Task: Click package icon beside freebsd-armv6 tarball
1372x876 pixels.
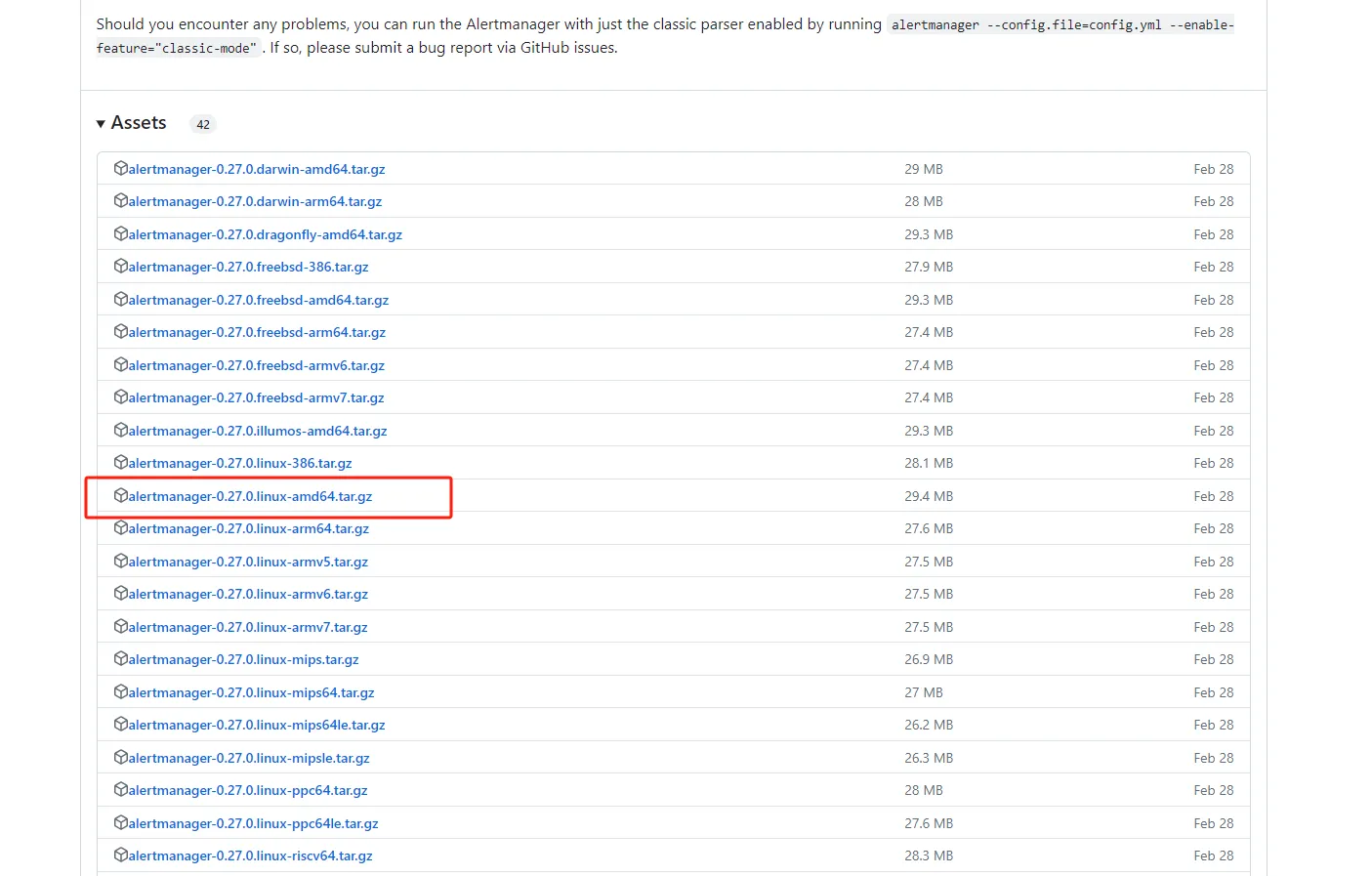Action: pyautogui.click(x=121, y=364)
